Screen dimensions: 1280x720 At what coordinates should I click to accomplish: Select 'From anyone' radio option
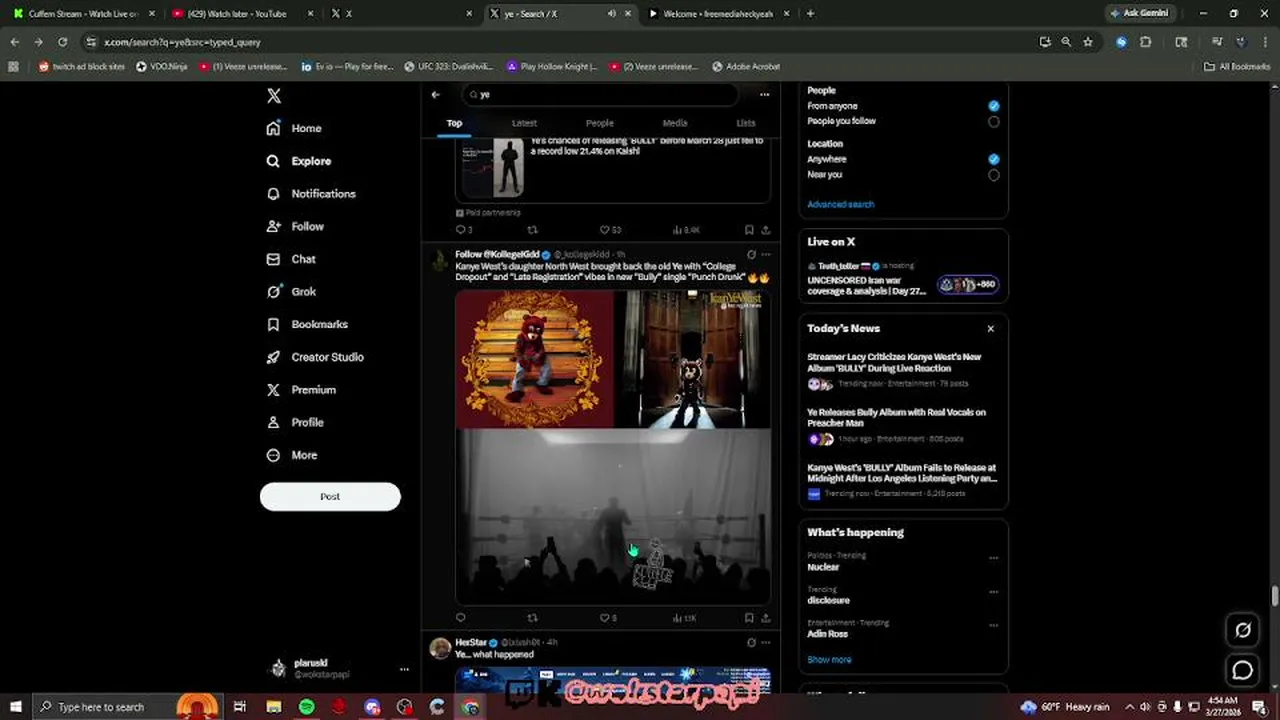pos(993,106)
